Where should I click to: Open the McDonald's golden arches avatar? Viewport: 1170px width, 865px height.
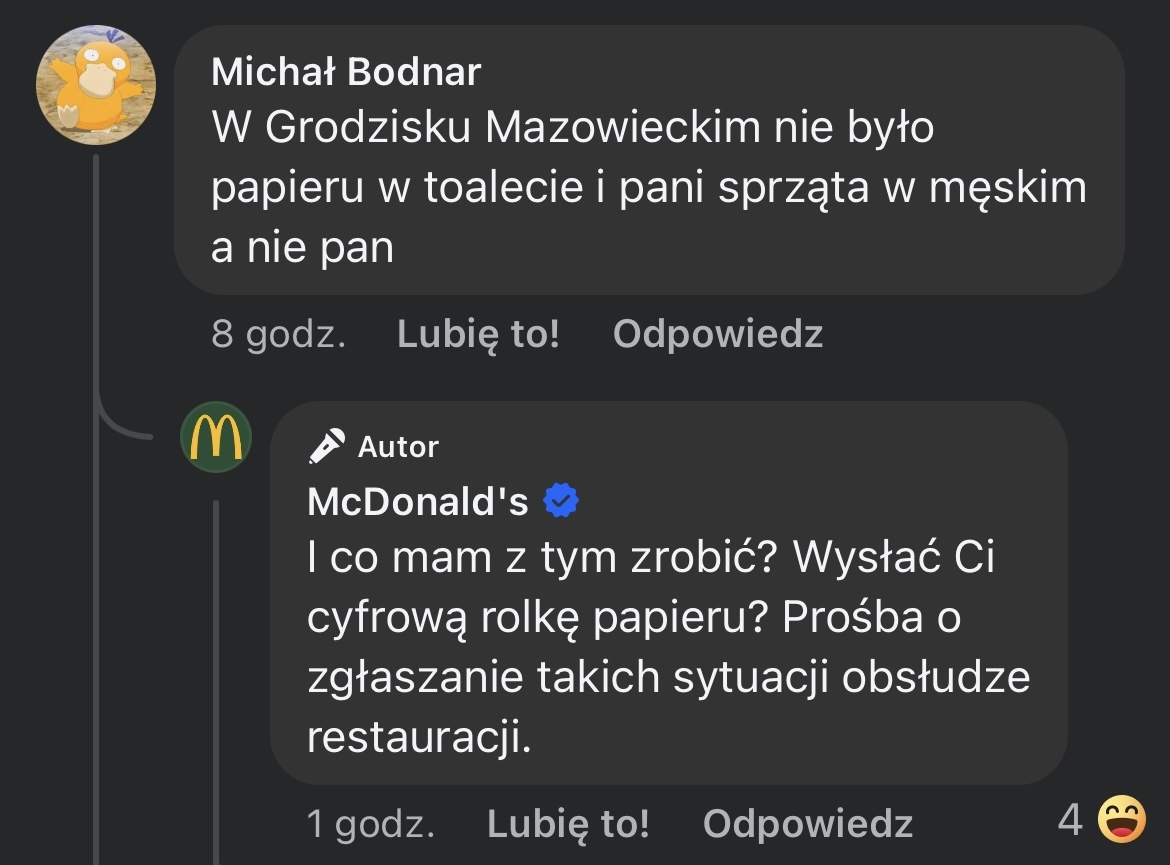[x=216, y=437]
